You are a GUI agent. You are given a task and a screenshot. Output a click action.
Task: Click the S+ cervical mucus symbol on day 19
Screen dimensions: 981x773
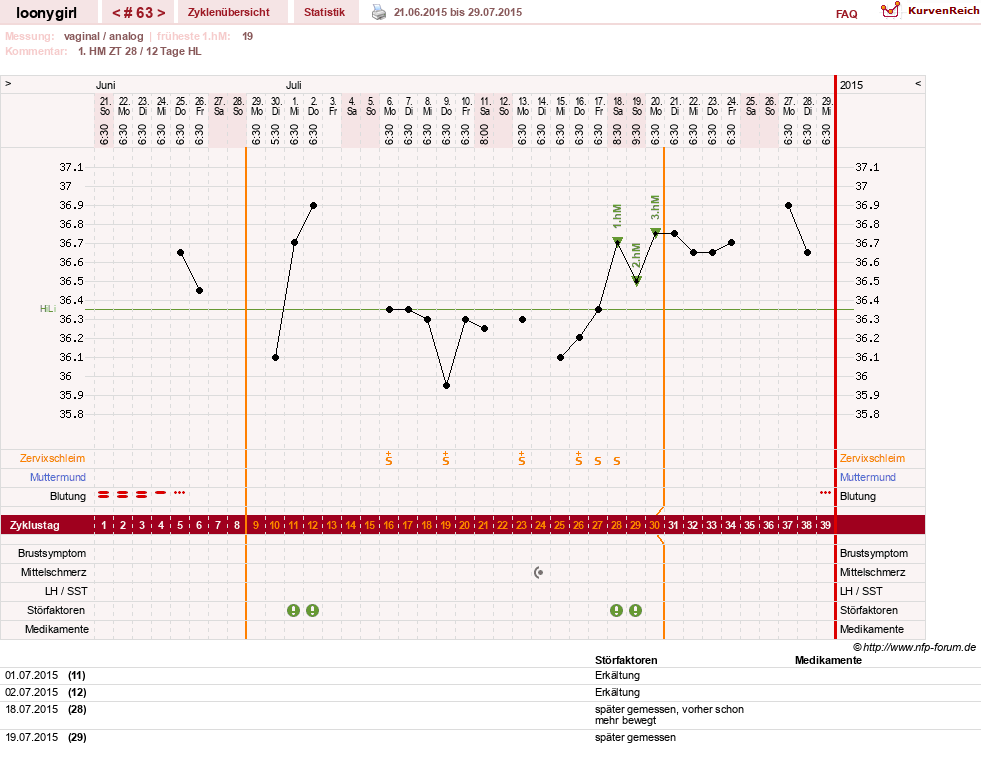pyautogui.click(x=445, y=458)
